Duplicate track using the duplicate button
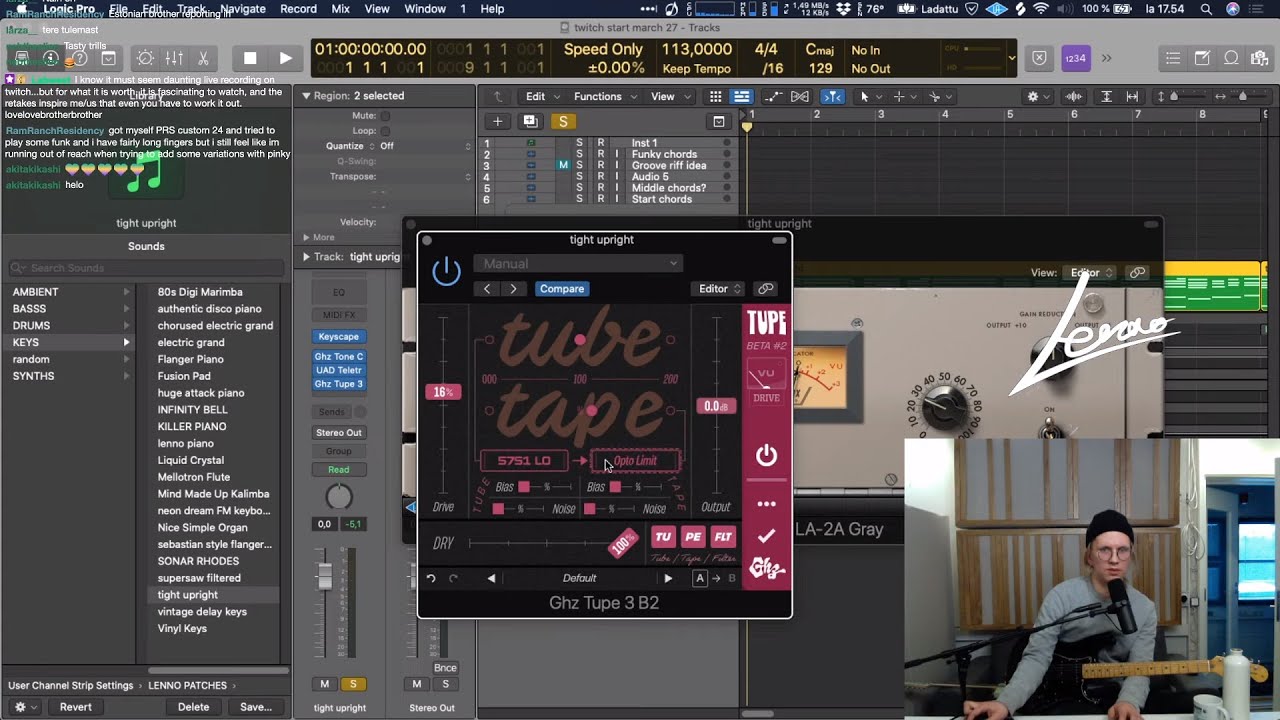The image size is (1280, 720). click(x=530, y=121)
